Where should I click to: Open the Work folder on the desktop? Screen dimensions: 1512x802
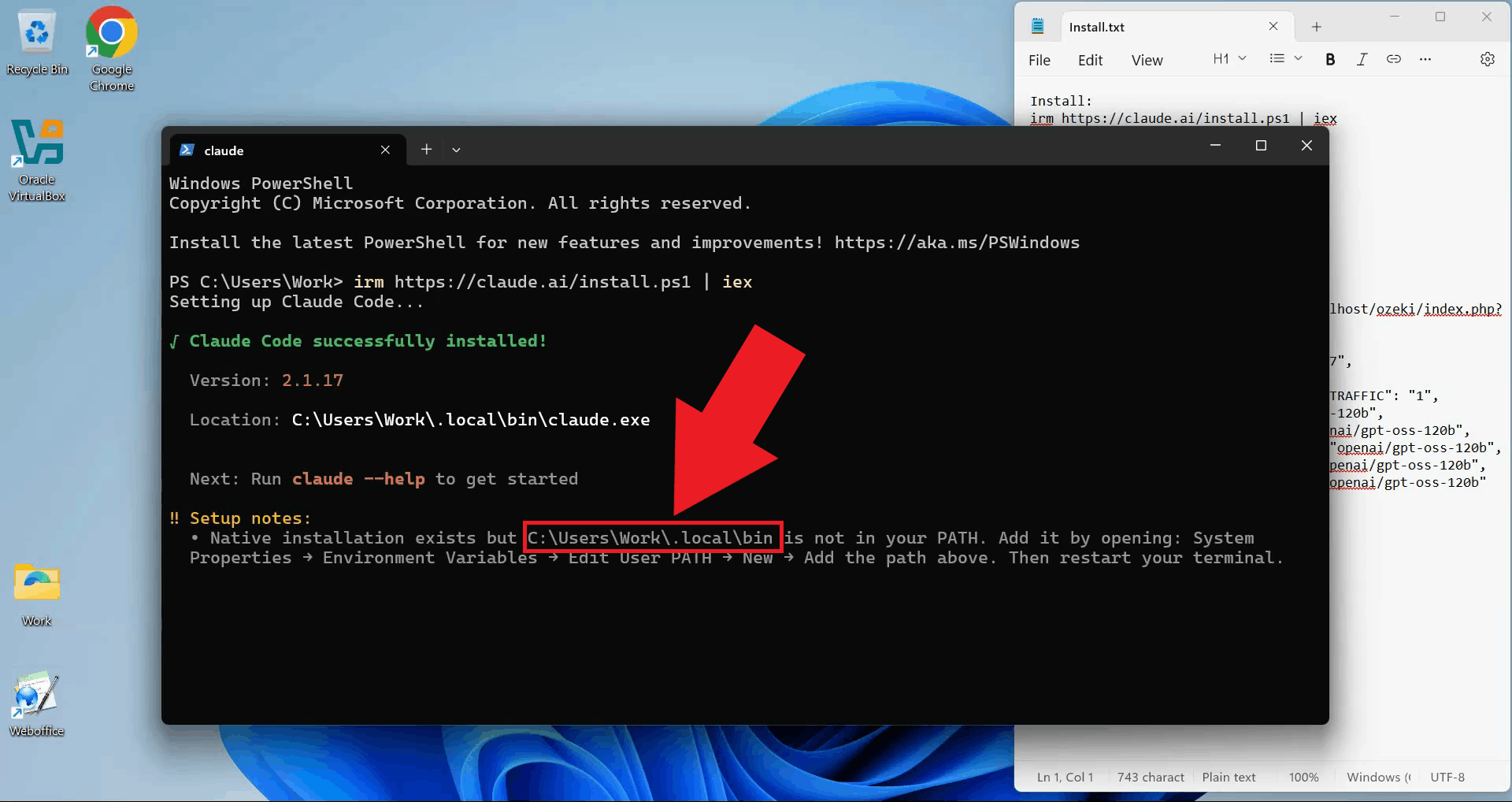point(35,583)
